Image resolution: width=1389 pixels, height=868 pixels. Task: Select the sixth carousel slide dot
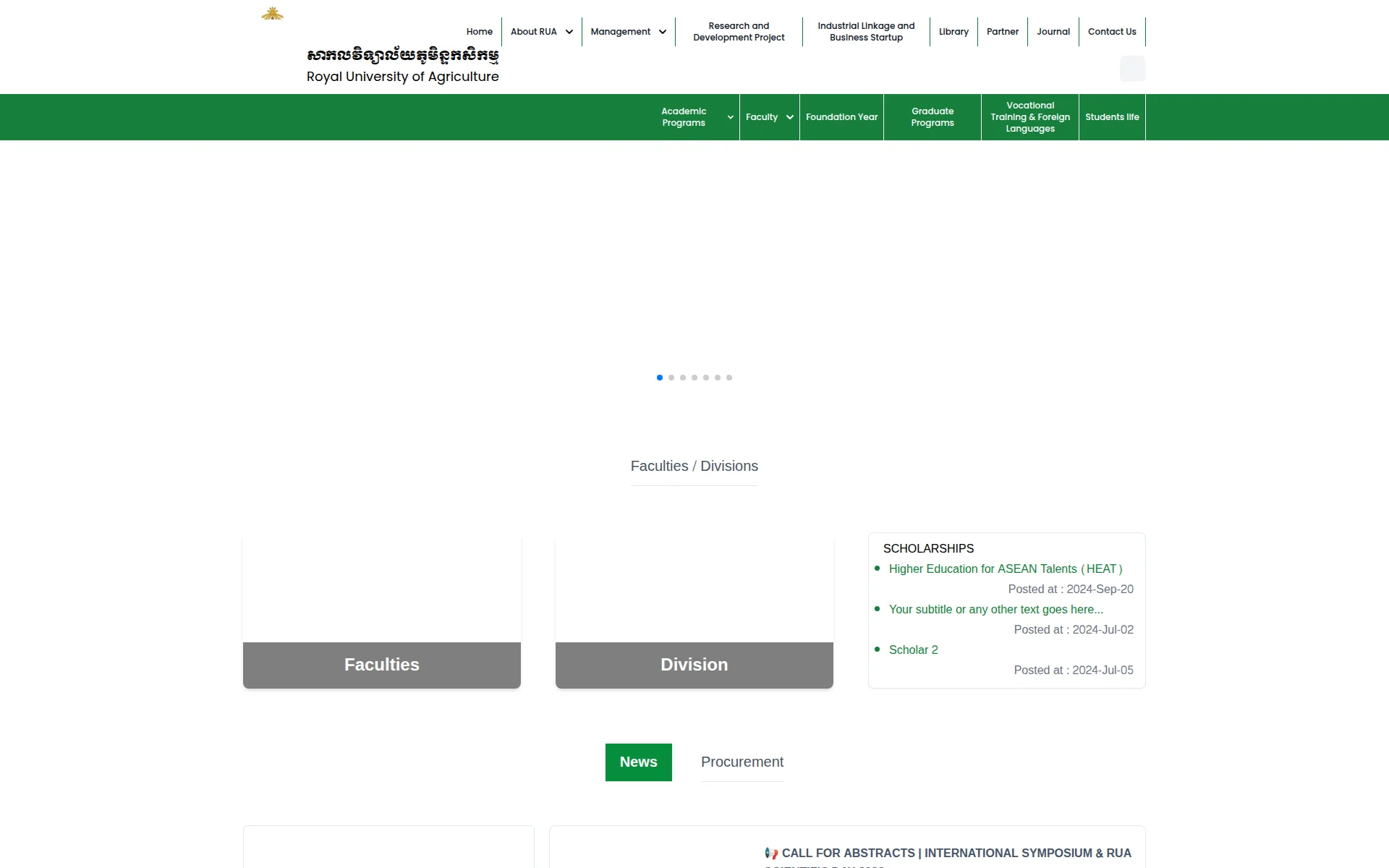(718, 378)
